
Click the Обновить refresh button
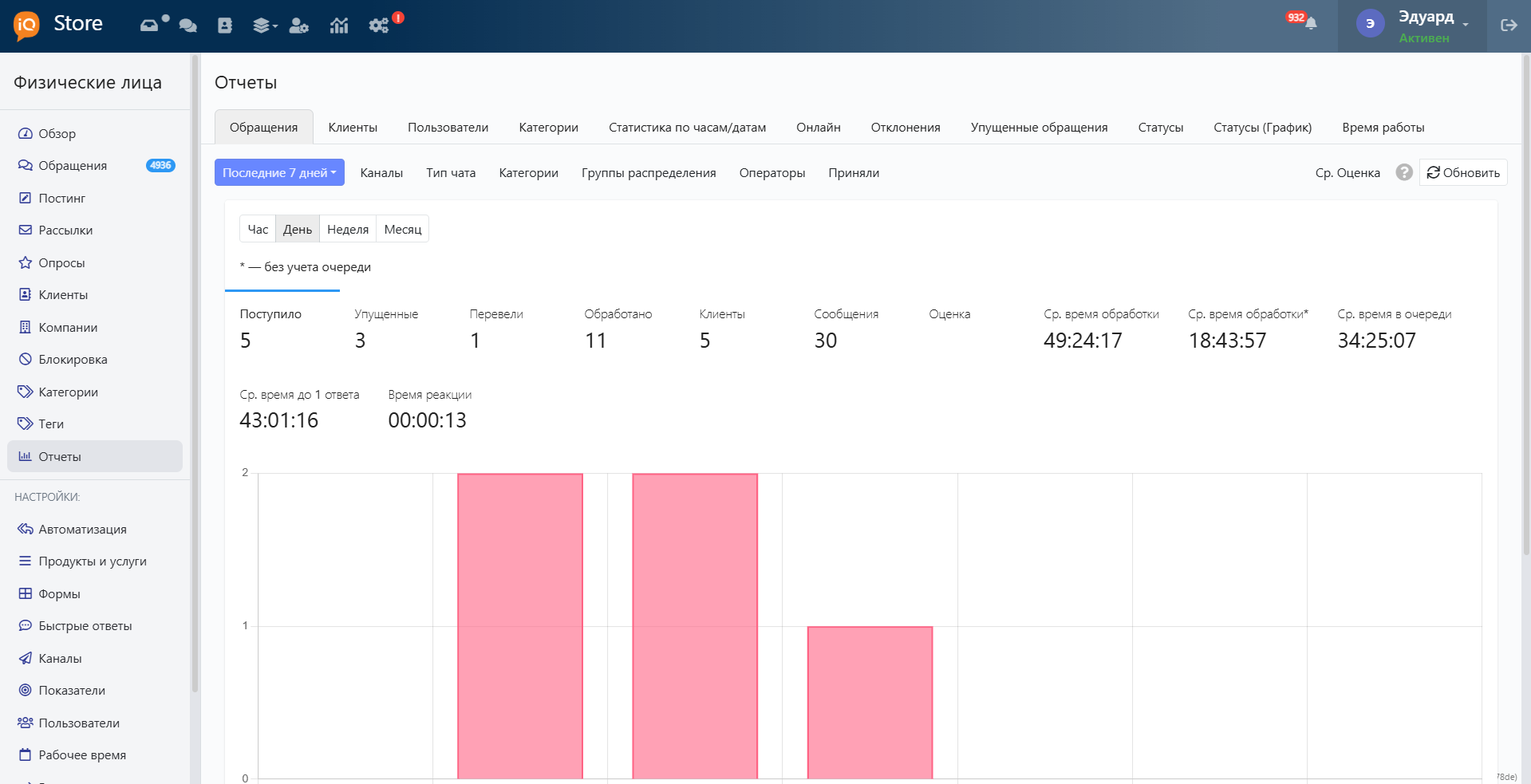coord(1463,172)
